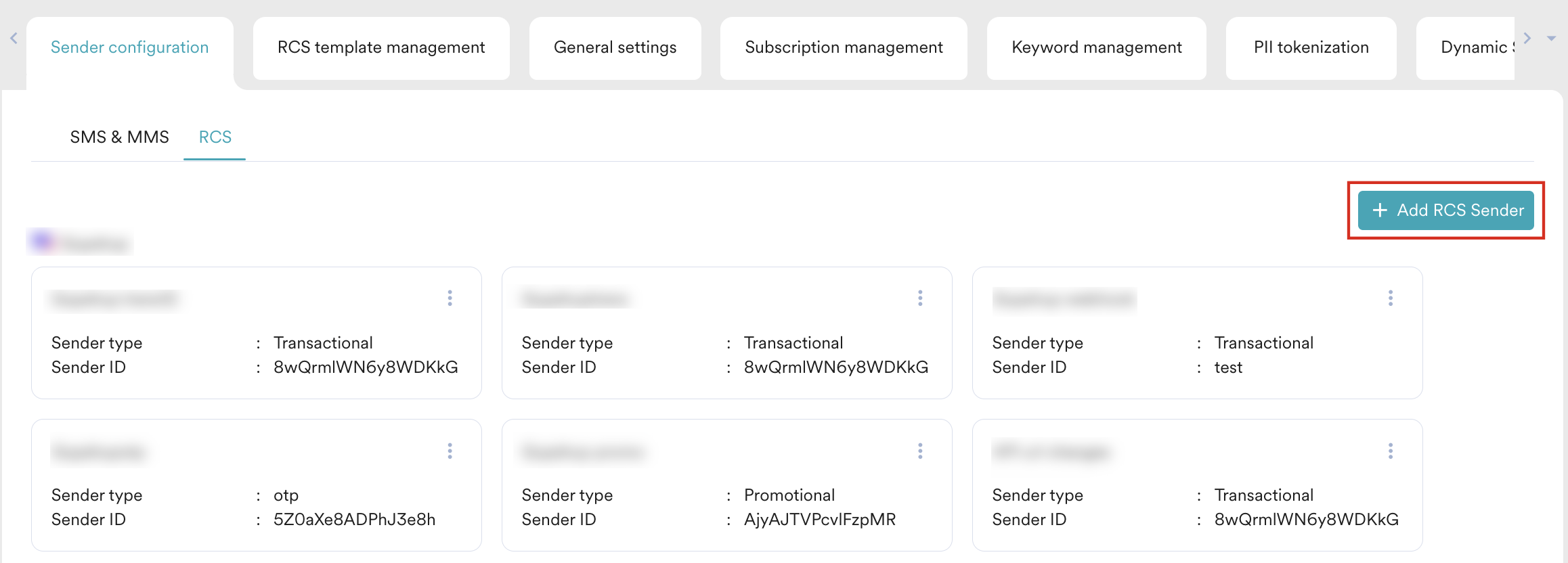
Task: Open three-dot menu on the Promotional sender card
Action: coord(920,451)
